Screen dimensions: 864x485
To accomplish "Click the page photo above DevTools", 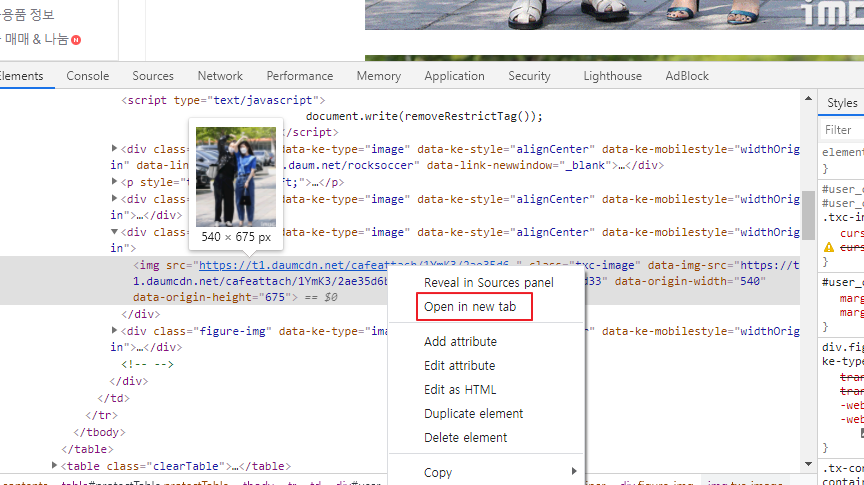I will [614, 15].
